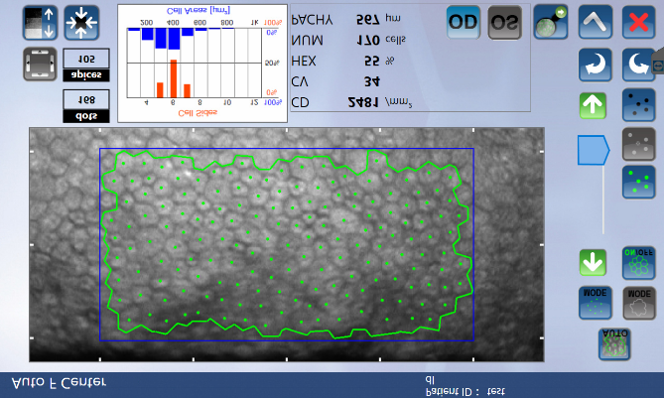The height and width of the screenshot is (403, 669).
Task: Select the OD eye button
Action: (463, 22)
